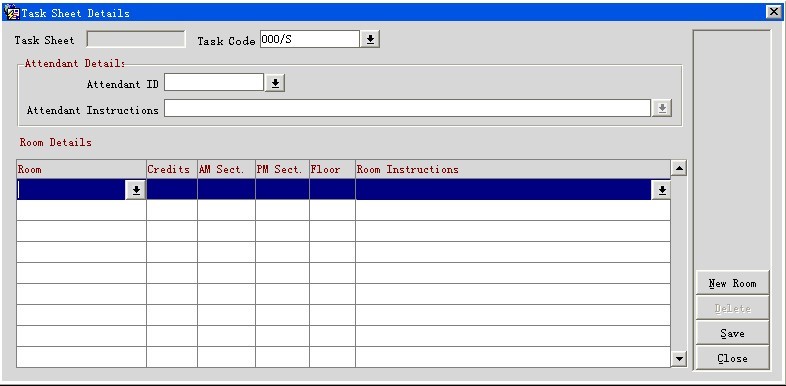Expand the Attendant Instructions arrow button
The width and height of the screenshot is (786, 386).
coord(662,108)
